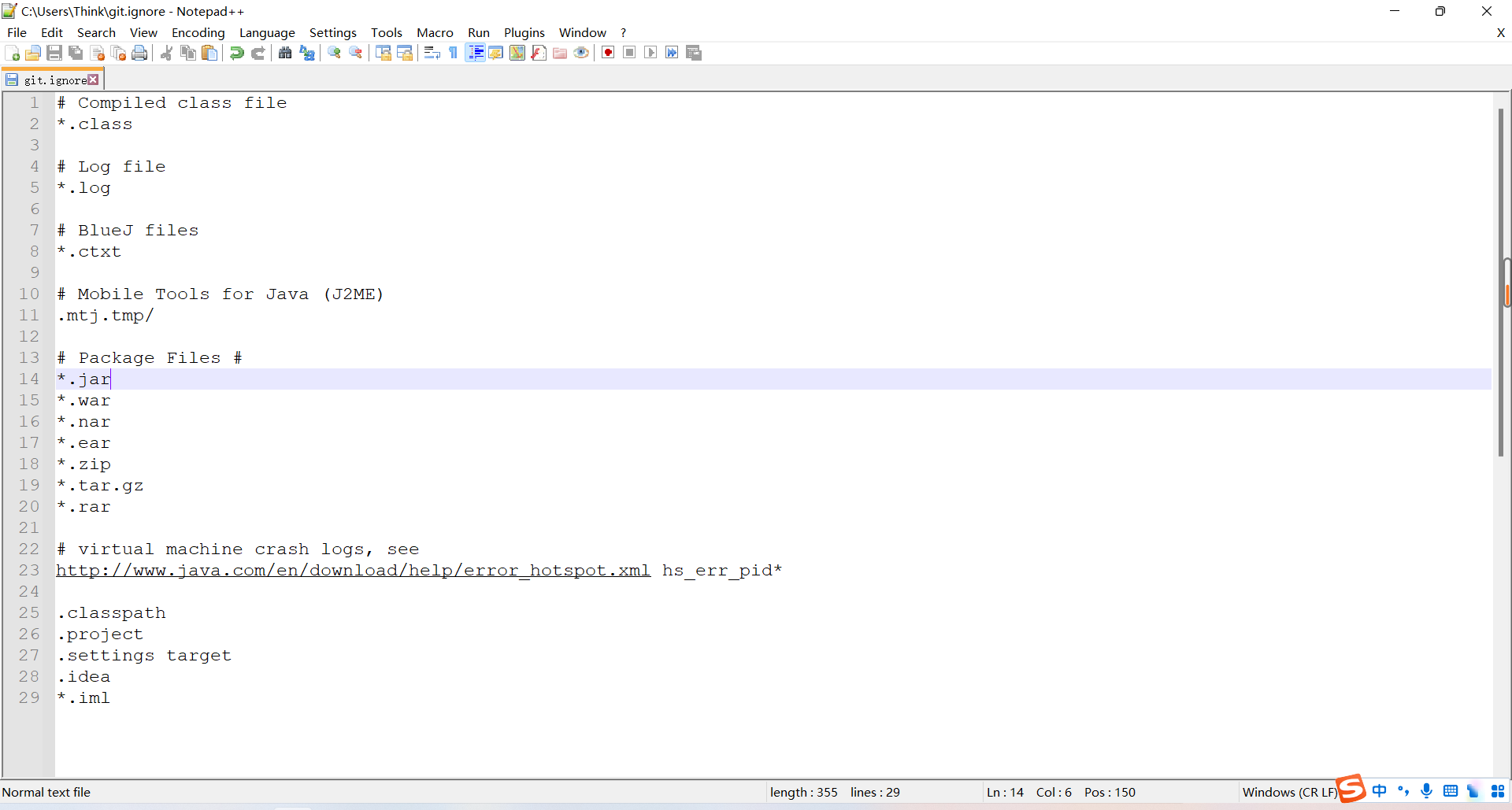Open the Run menu
1512x810 pixels.
coord(479,32)
